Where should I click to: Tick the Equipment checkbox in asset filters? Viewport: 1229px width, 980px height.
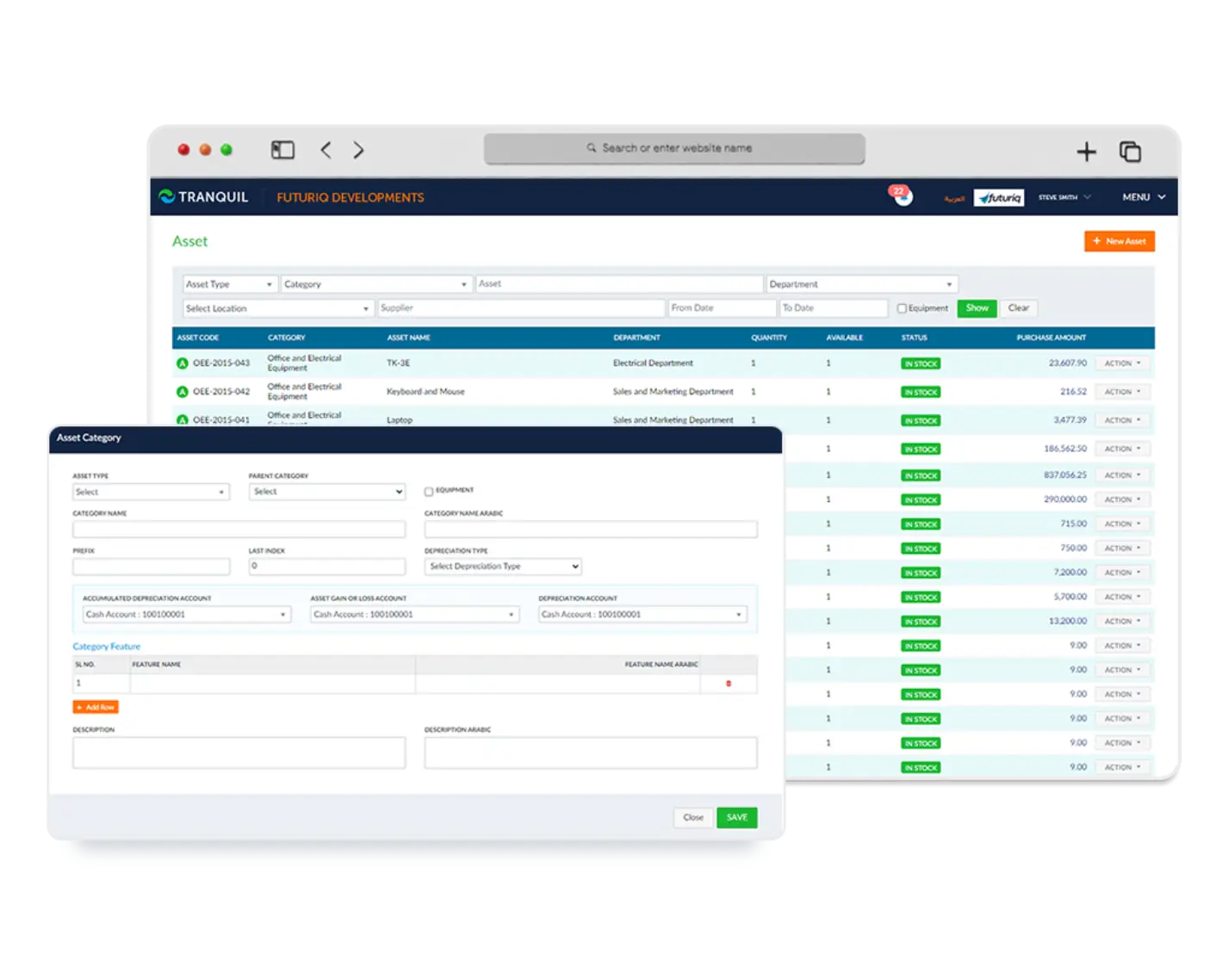(902, 308)
